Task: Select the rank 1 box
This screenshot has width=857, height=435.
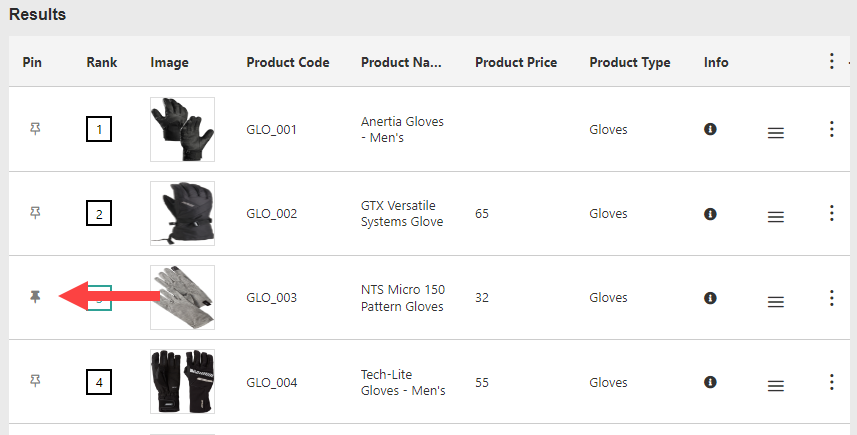Action: click(99, 129)
